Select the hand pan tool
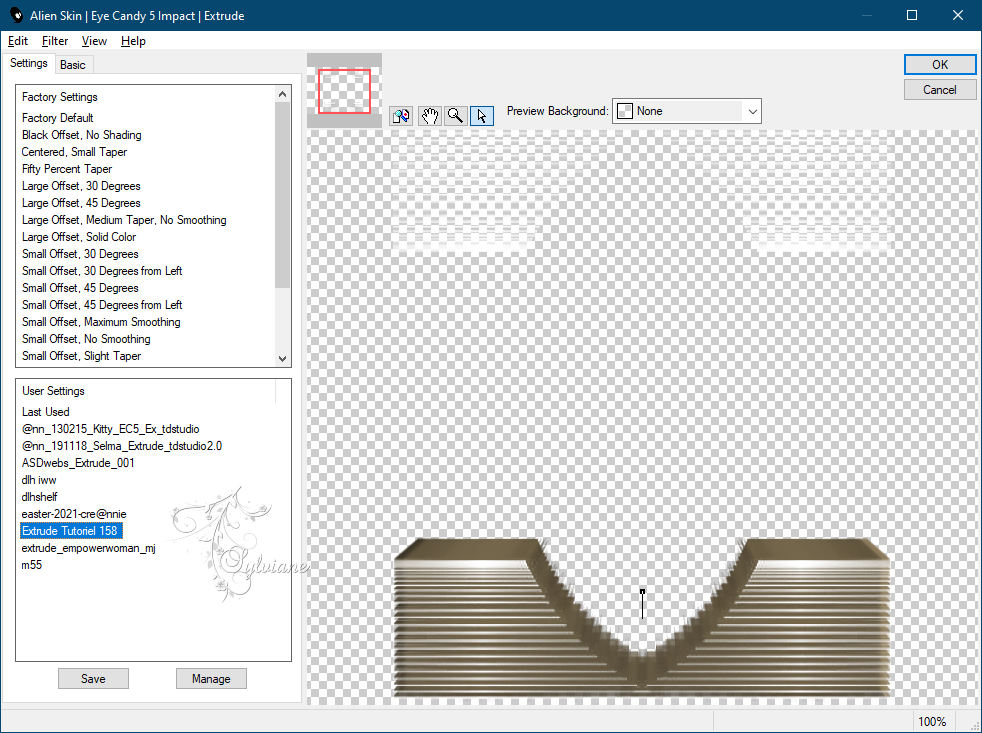The height and width of the screenshot is (733, 982). coord(430,116)
